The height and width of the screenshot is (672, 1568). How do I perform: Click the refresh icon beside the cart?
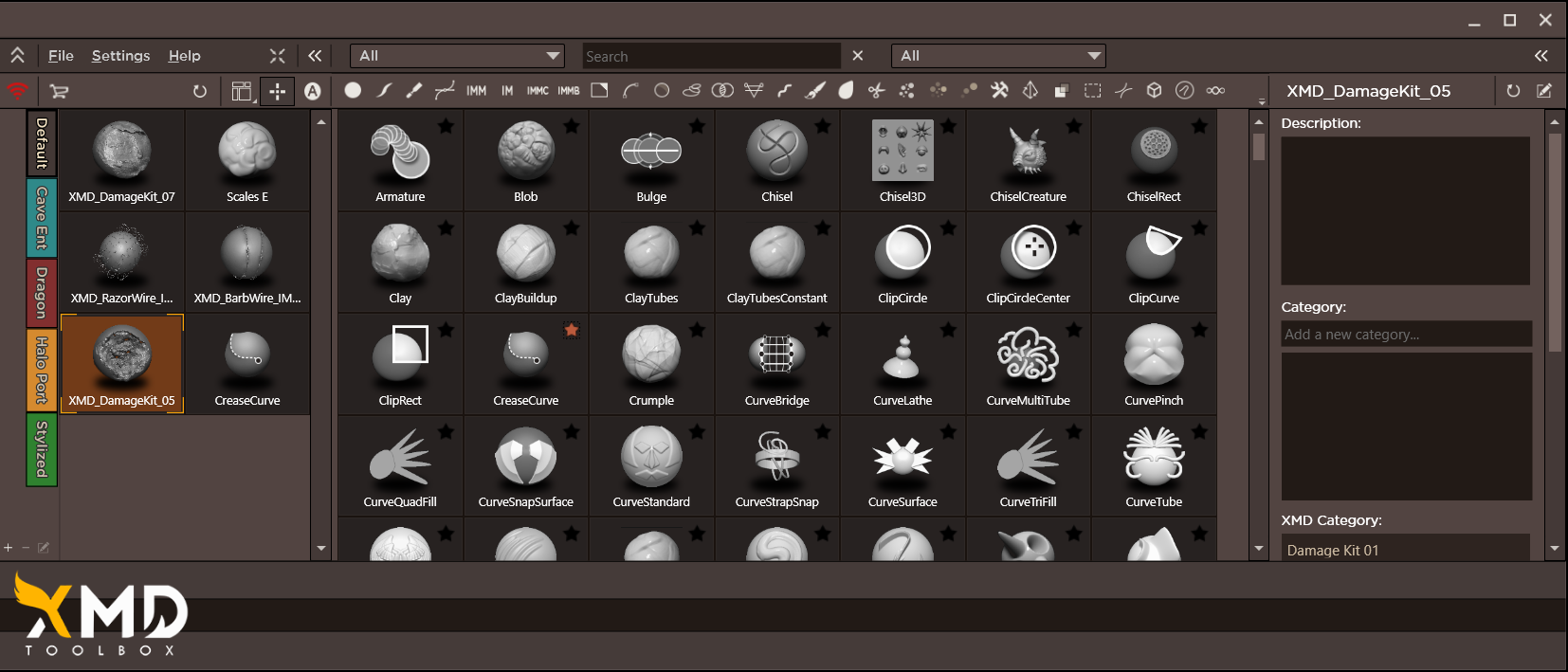[x=199, y=91]
